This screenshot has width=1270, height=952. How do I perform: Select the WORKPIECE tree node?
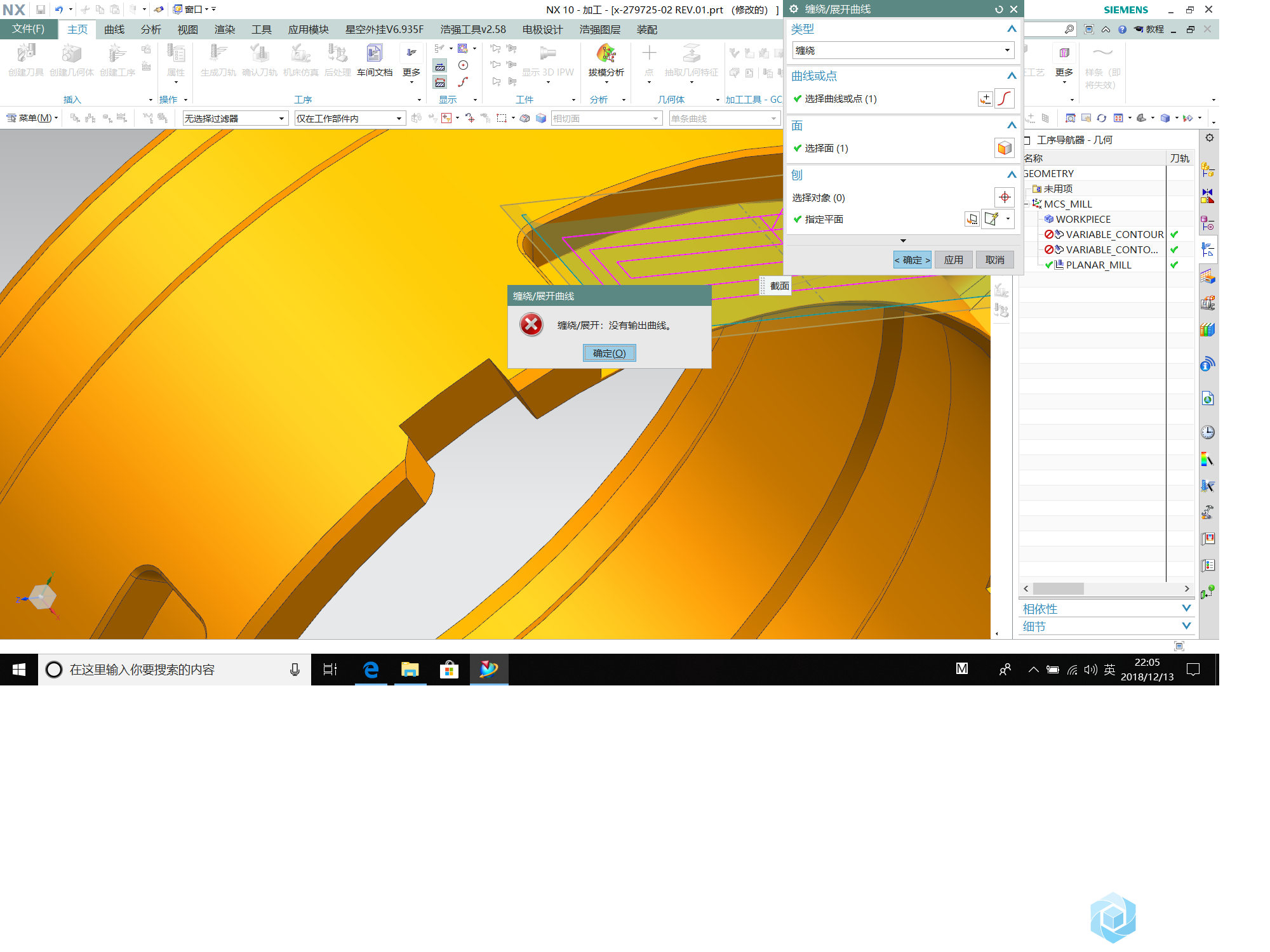click(1083, 220)
